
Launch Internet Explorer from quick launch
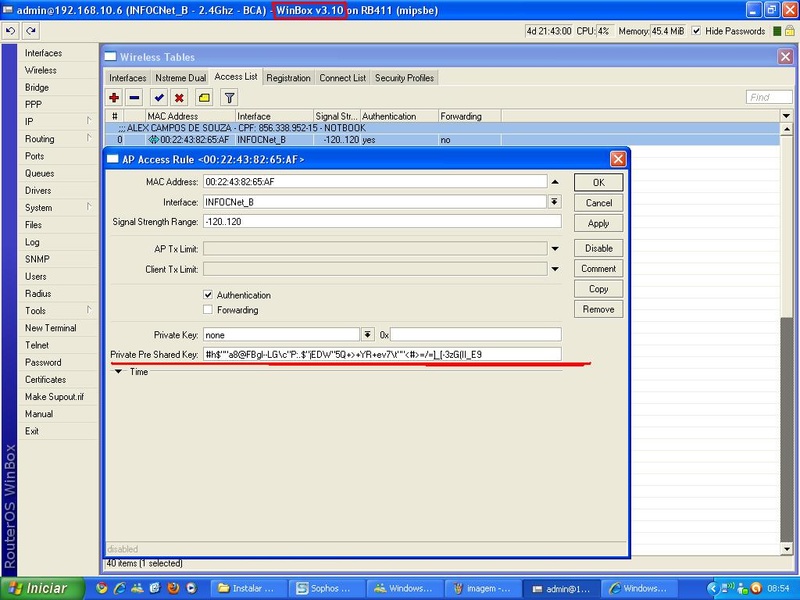(119, 588)
